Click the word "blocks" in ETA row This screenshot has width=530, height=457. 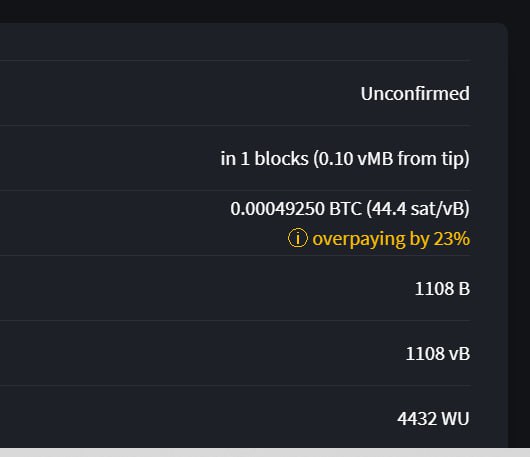coord(281,159)
